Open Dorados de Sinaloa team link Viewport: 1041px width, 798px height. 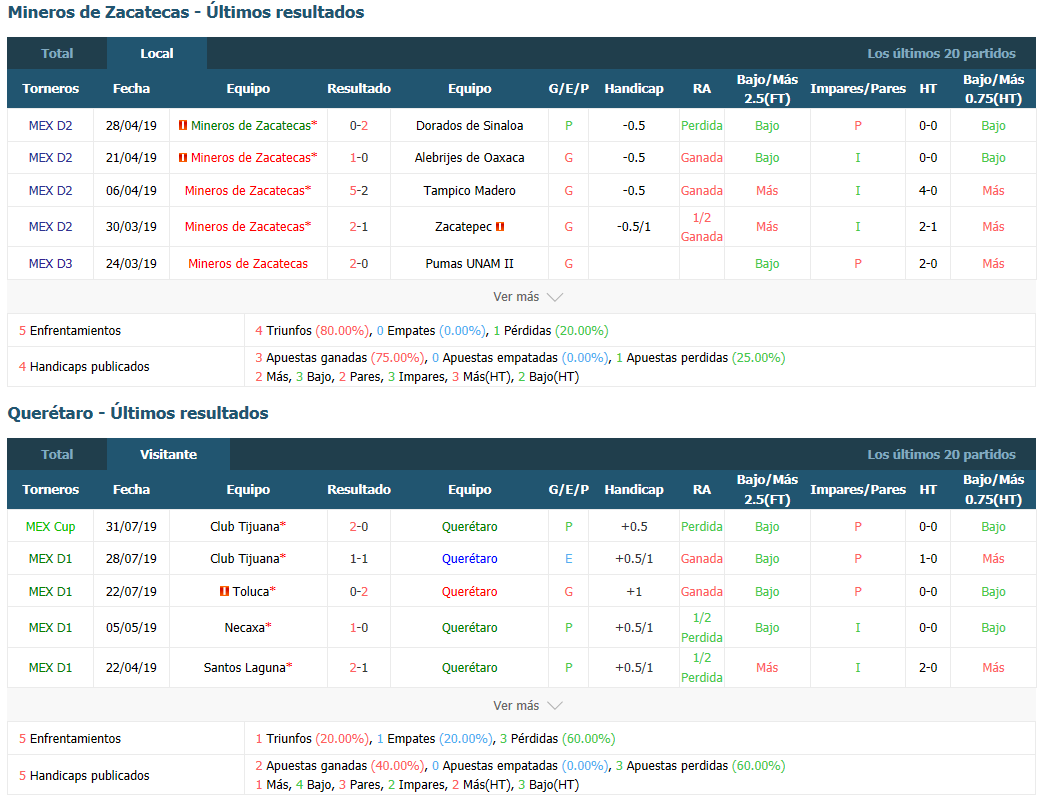click(x=469, y=125)
